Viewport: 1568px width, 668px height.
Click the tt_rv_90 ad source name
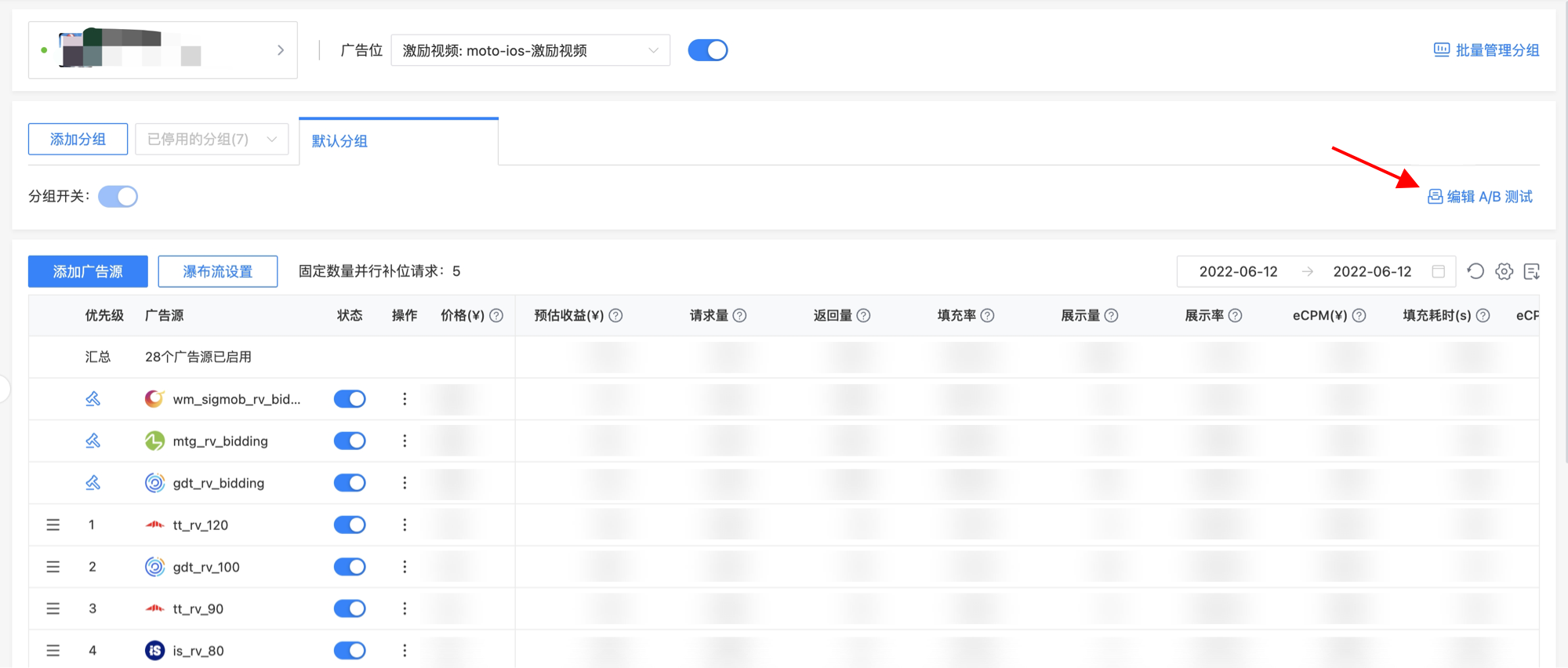tap(198, 609)
